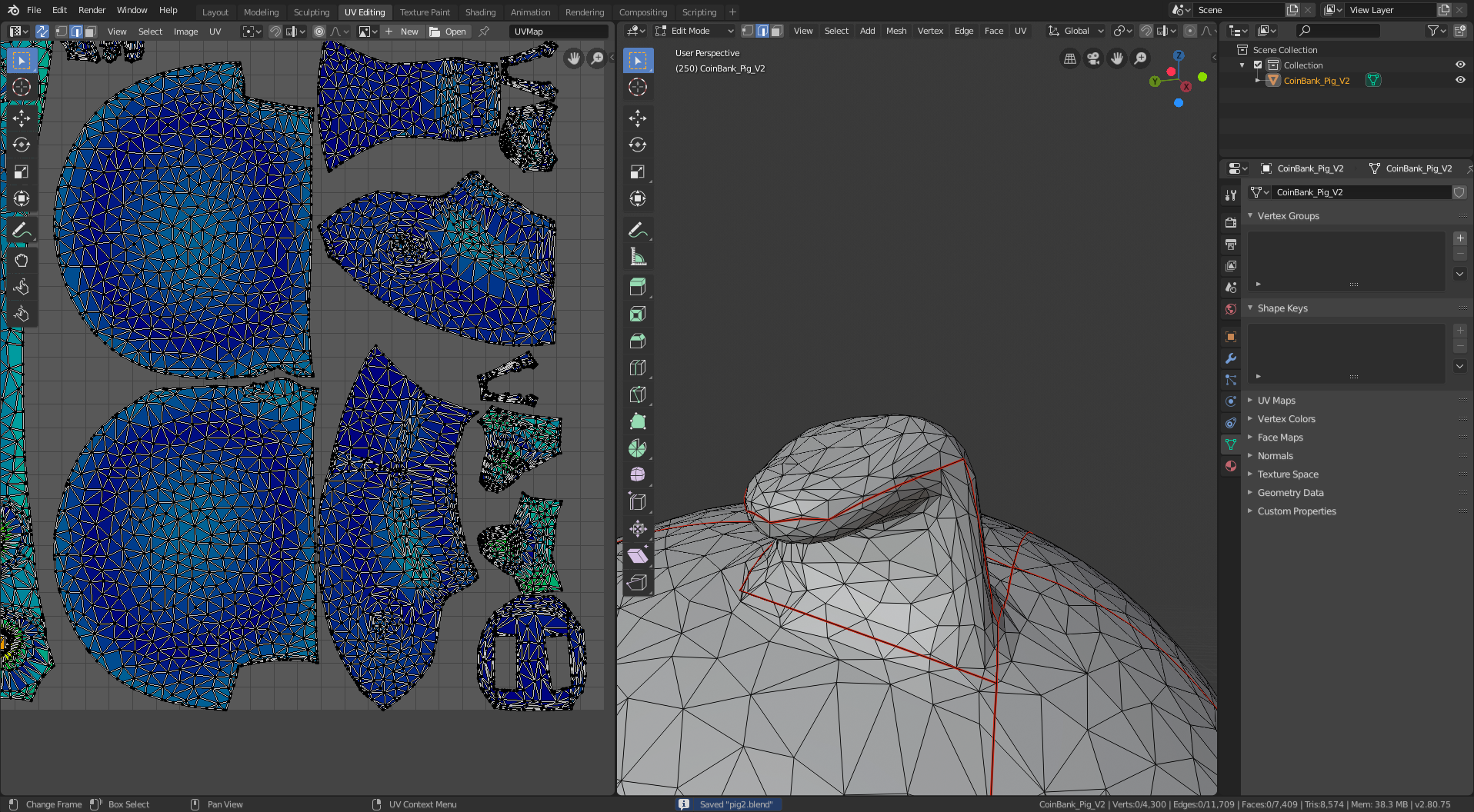
Task: Open the Material properties tab
Action: [1231, 466]
